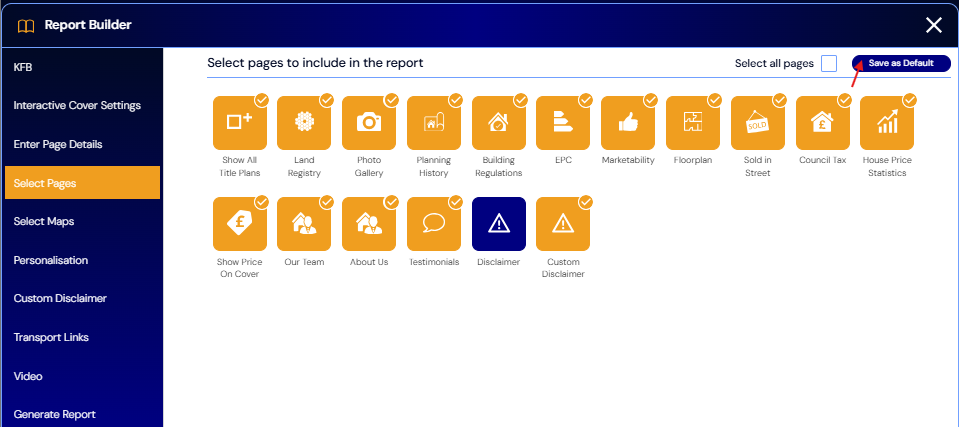The image size is (959, 427).
Task: Select the Show Price On Cover tile
Action: [240, 224]
